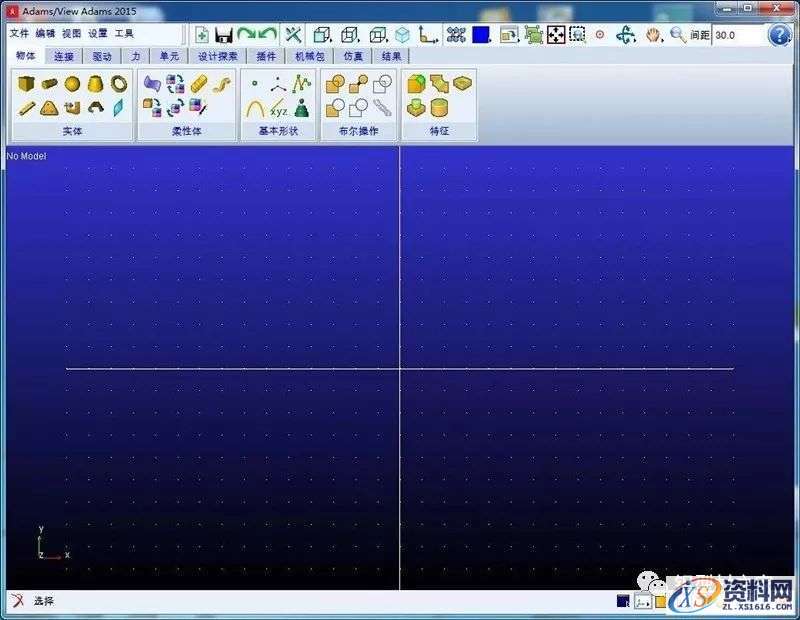The width and height of the screenshot is (800, 620).
Task: Click the new model icon
Action: point(201,34)
